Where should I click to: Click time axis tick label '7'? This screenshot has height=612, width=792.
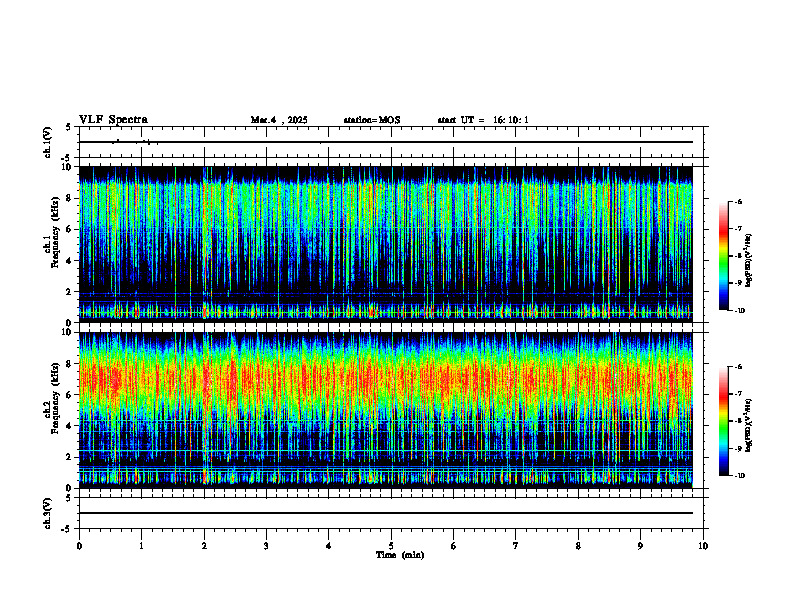click(516, 546)
